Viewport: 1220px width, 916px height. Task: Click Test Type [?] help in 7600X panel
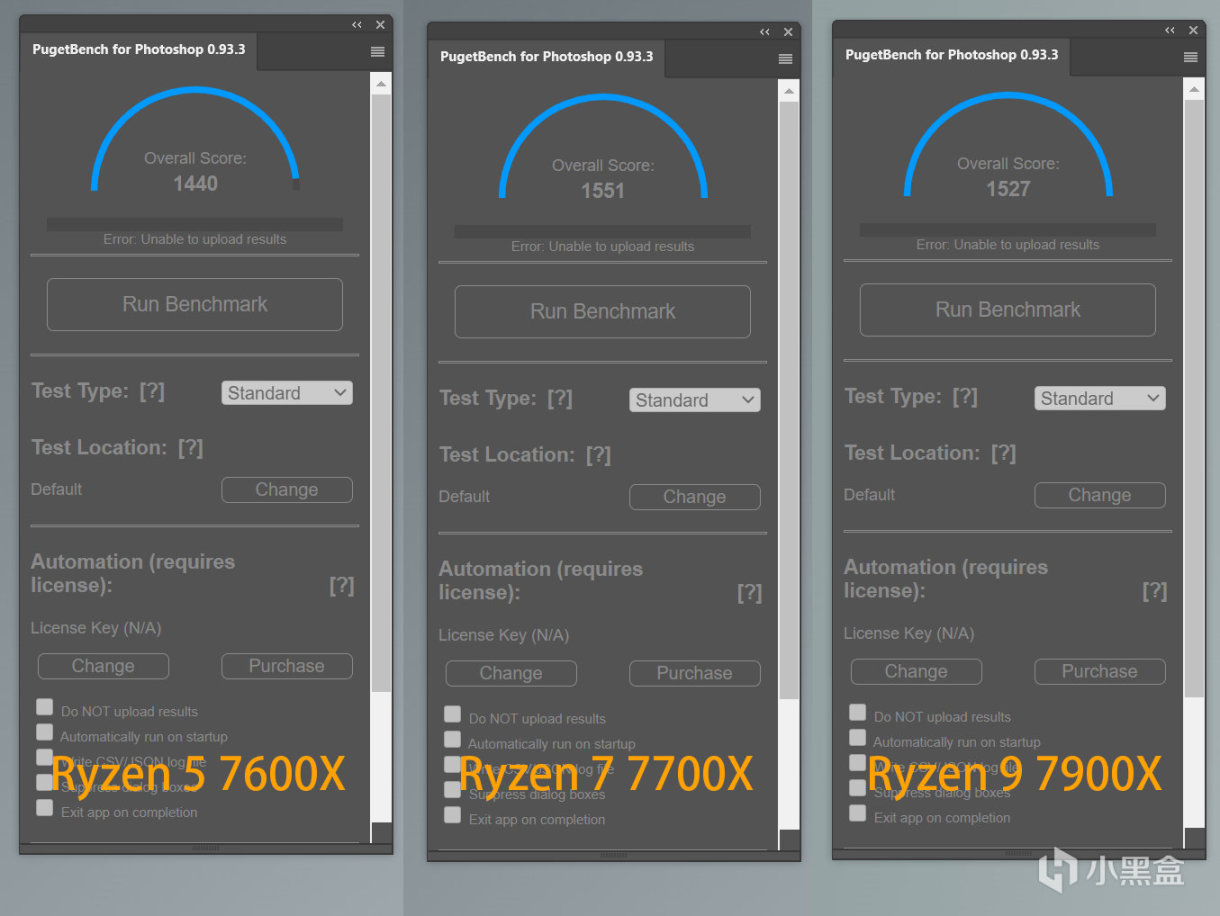pyautogui.click(x=152, y=391)
